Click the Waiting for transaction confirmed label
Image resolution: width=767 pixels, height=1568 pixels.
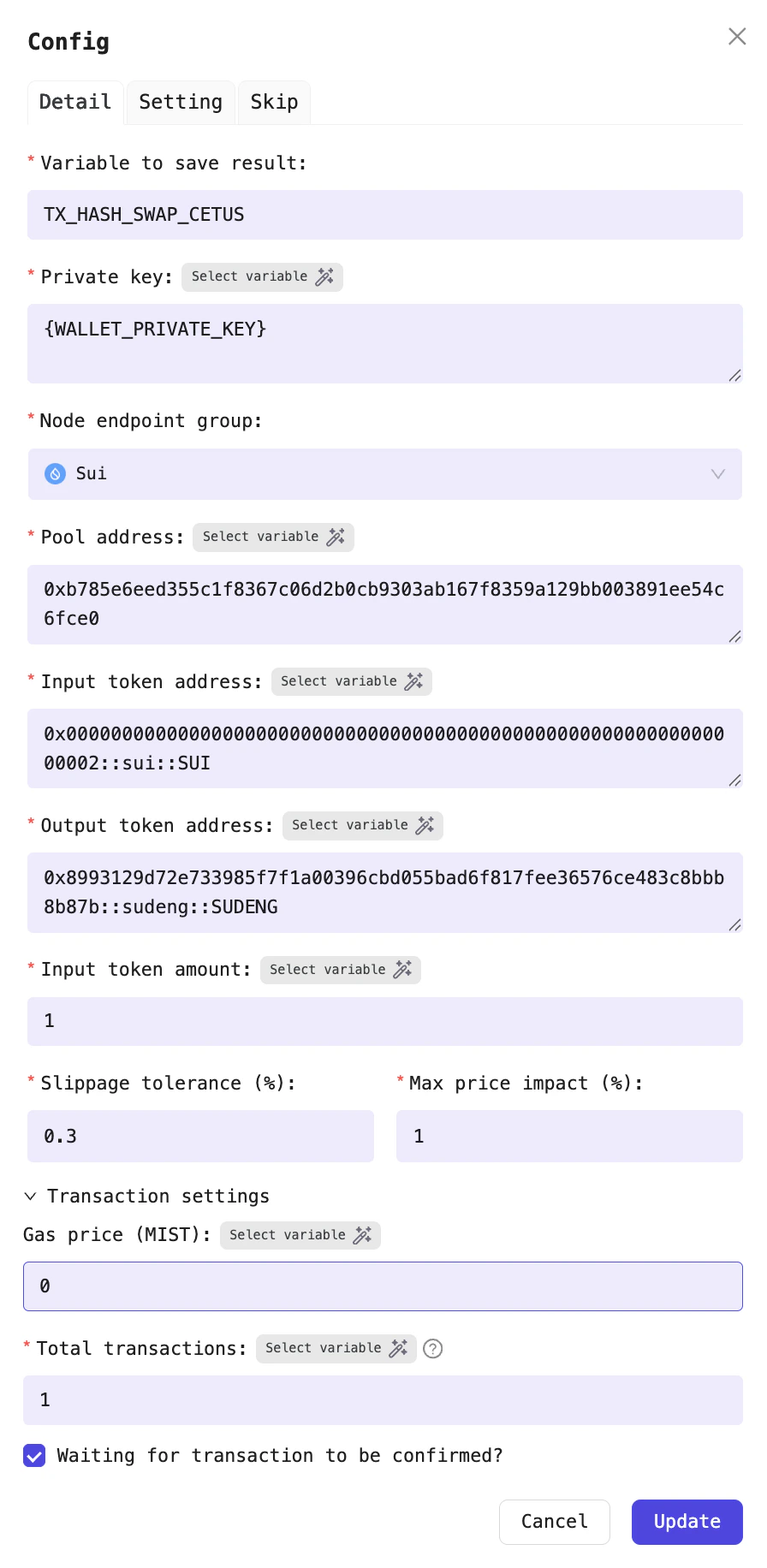(x=278, y=1455)
